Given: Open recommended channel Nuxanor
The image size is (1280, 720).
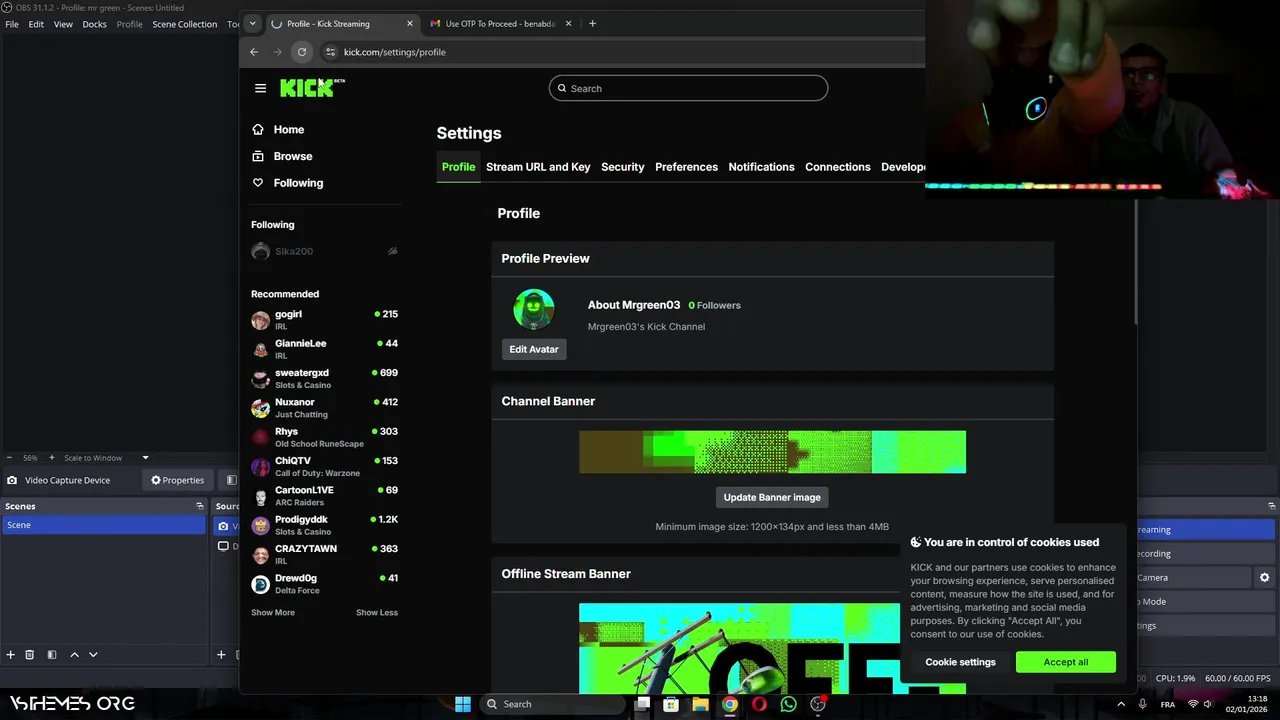Looking at the screenshot, I should pos(325,408).
